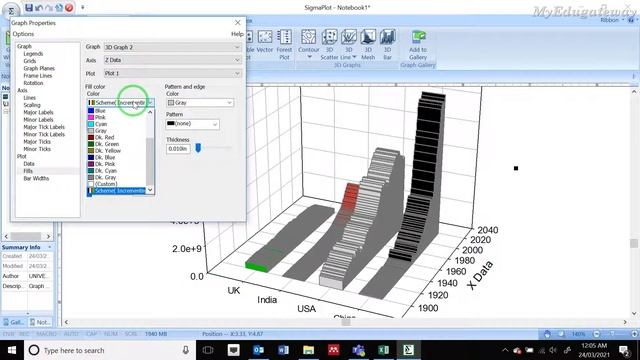Open Microsoft Teams from the taskbar
The width and height of the screenshot is (640, 360).
(358, 350)
